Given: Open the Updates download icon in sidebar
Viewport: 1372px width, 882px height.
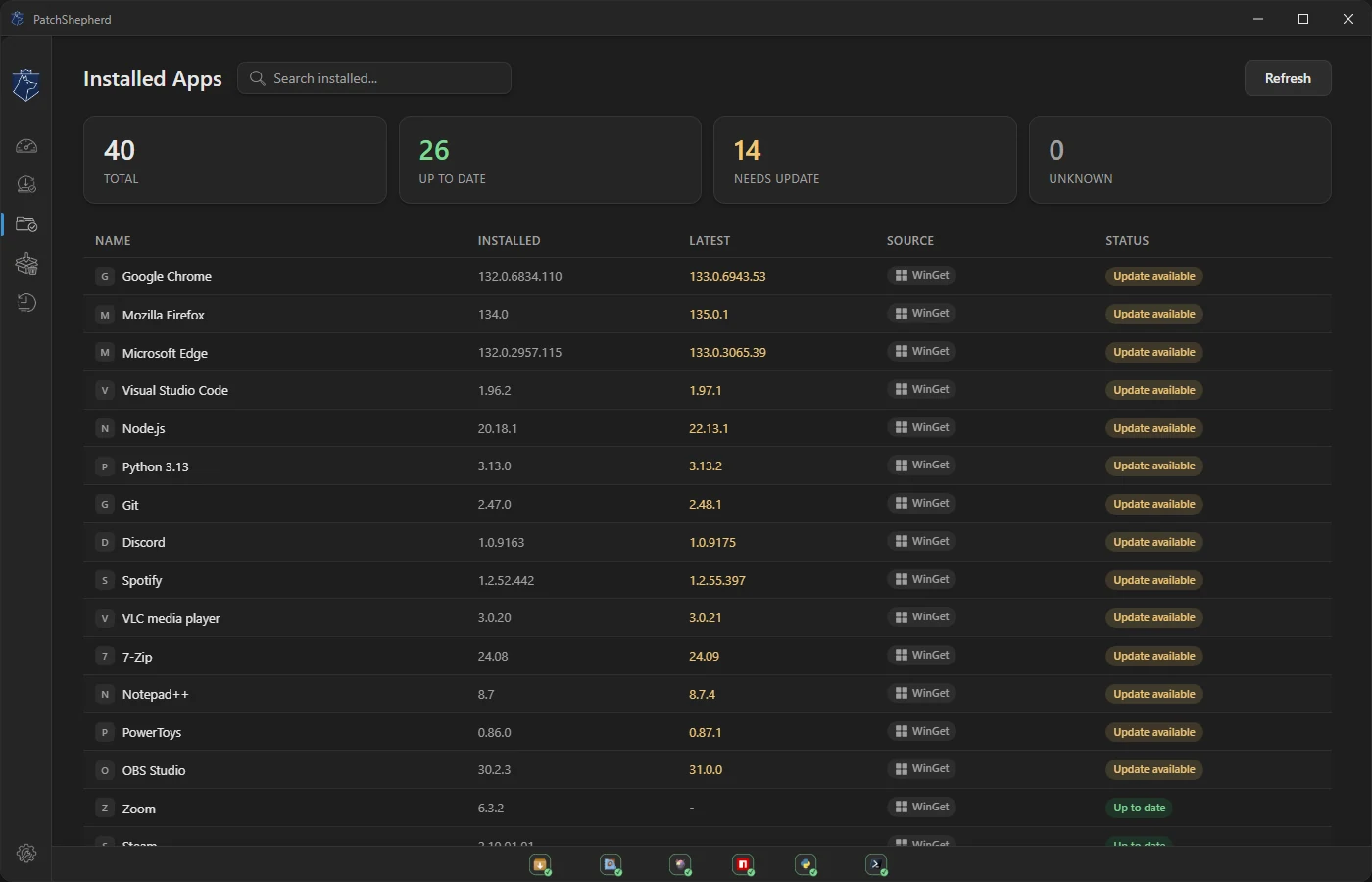Looking at the screenshot, I should [x=26, y=184].
